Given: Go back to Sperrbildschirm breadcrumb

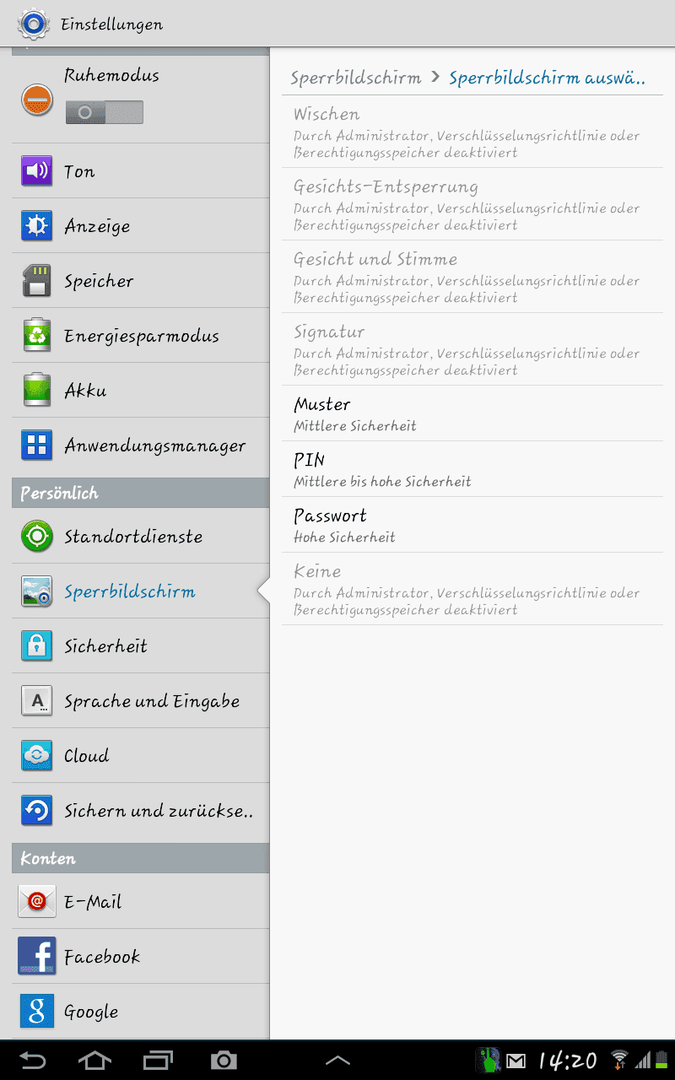Looking at the screenshot, I should click(355, 78).
